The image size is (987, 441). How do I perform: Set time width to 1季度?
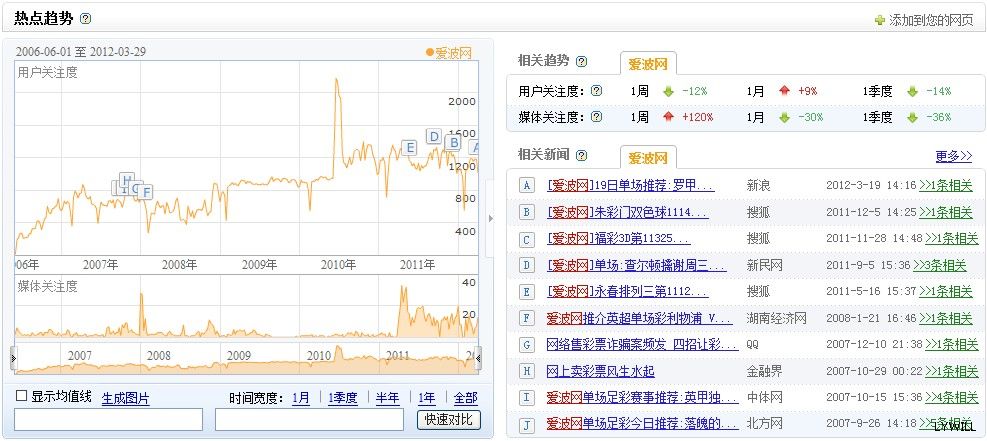pyautogui.click(x=342, y=398)
